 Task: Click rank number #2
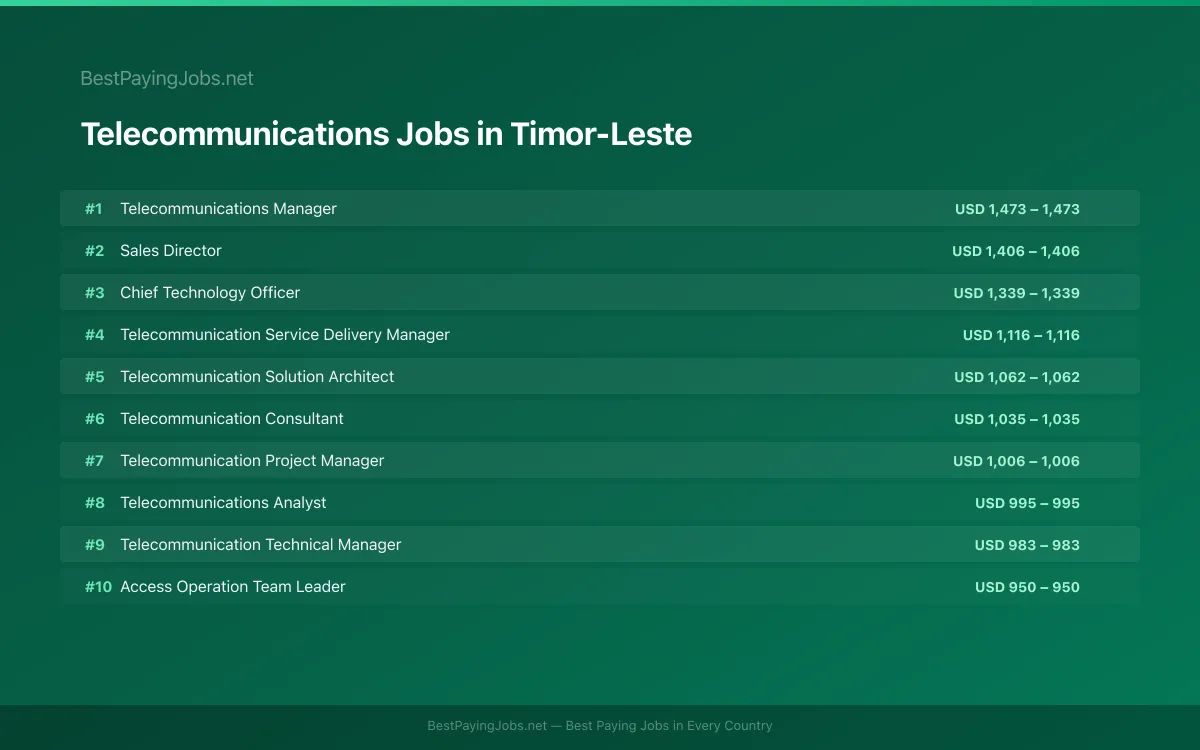[x=94, y=251]
